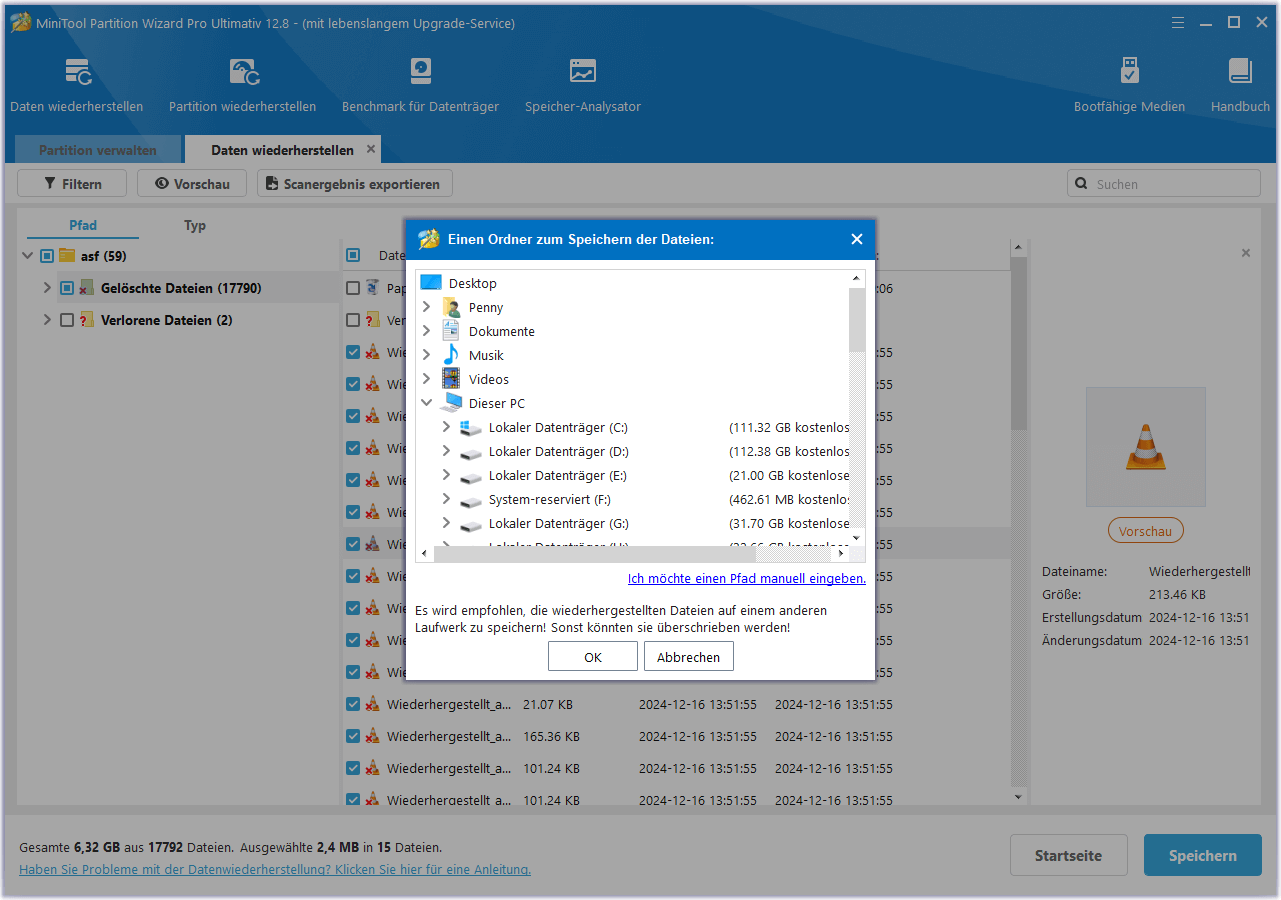
Task: Collapse the asf tree node
Action: tap(27, 256)
